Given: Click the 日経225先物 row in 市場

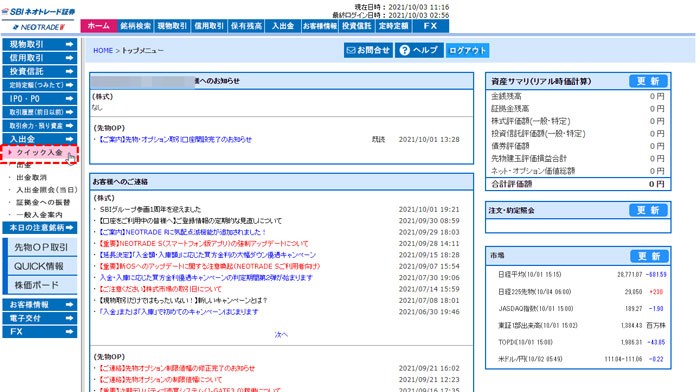Looking at the screenshot, I should pyautogui.click(x=579, y=292).
